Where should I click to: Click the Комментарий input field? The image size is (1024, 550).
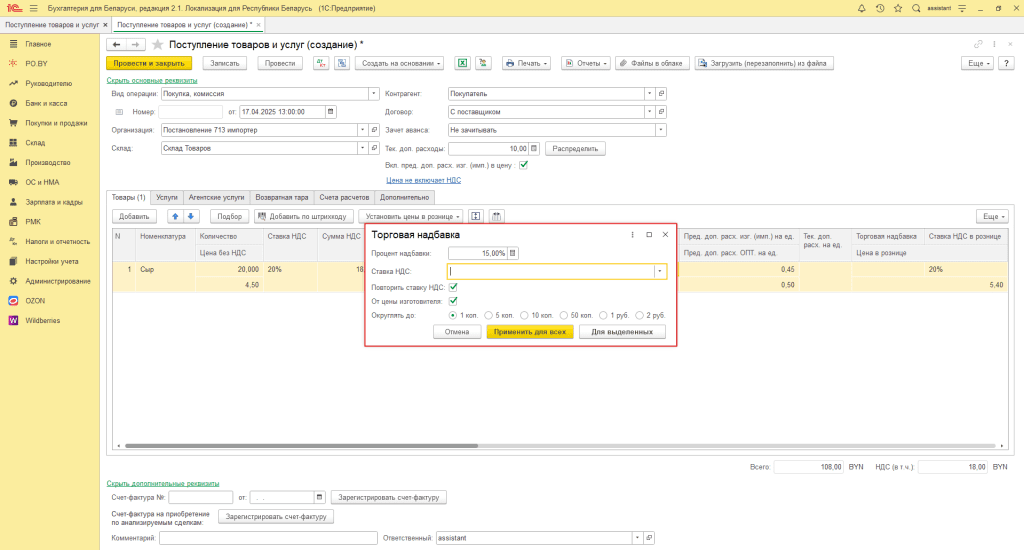pos(268,538)
